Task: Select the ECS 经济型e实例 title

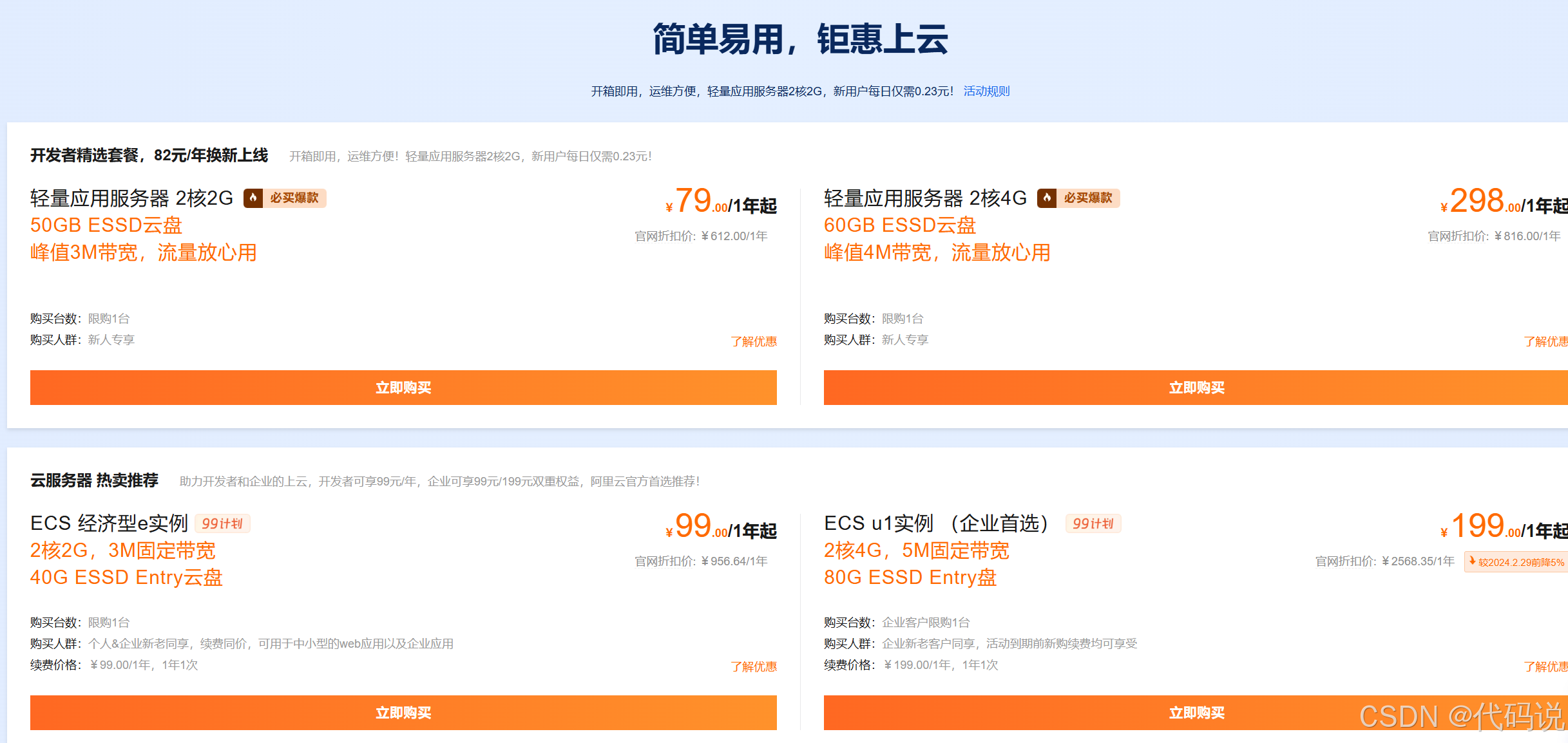Action: click(x=109, y=523)
